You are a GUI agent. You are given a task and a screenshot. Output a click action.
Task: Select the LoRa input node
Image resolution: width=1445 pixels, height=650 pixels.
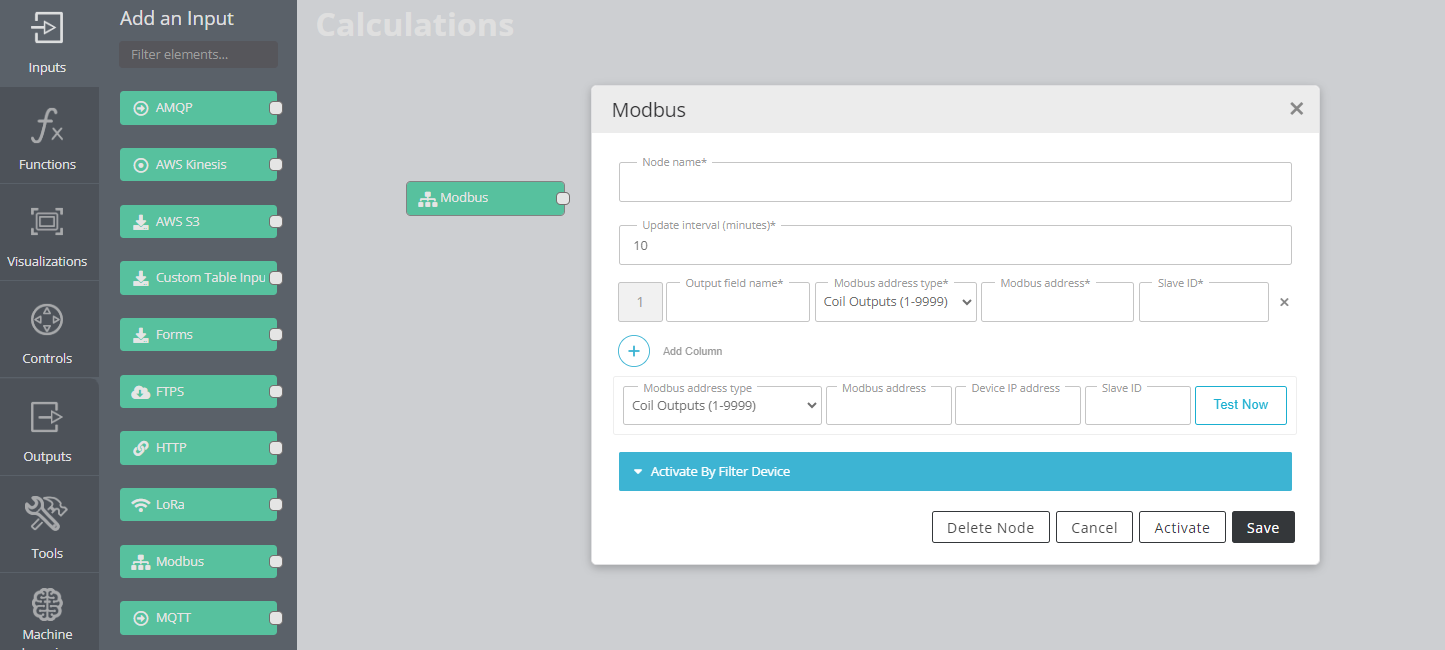click(198, 505)
